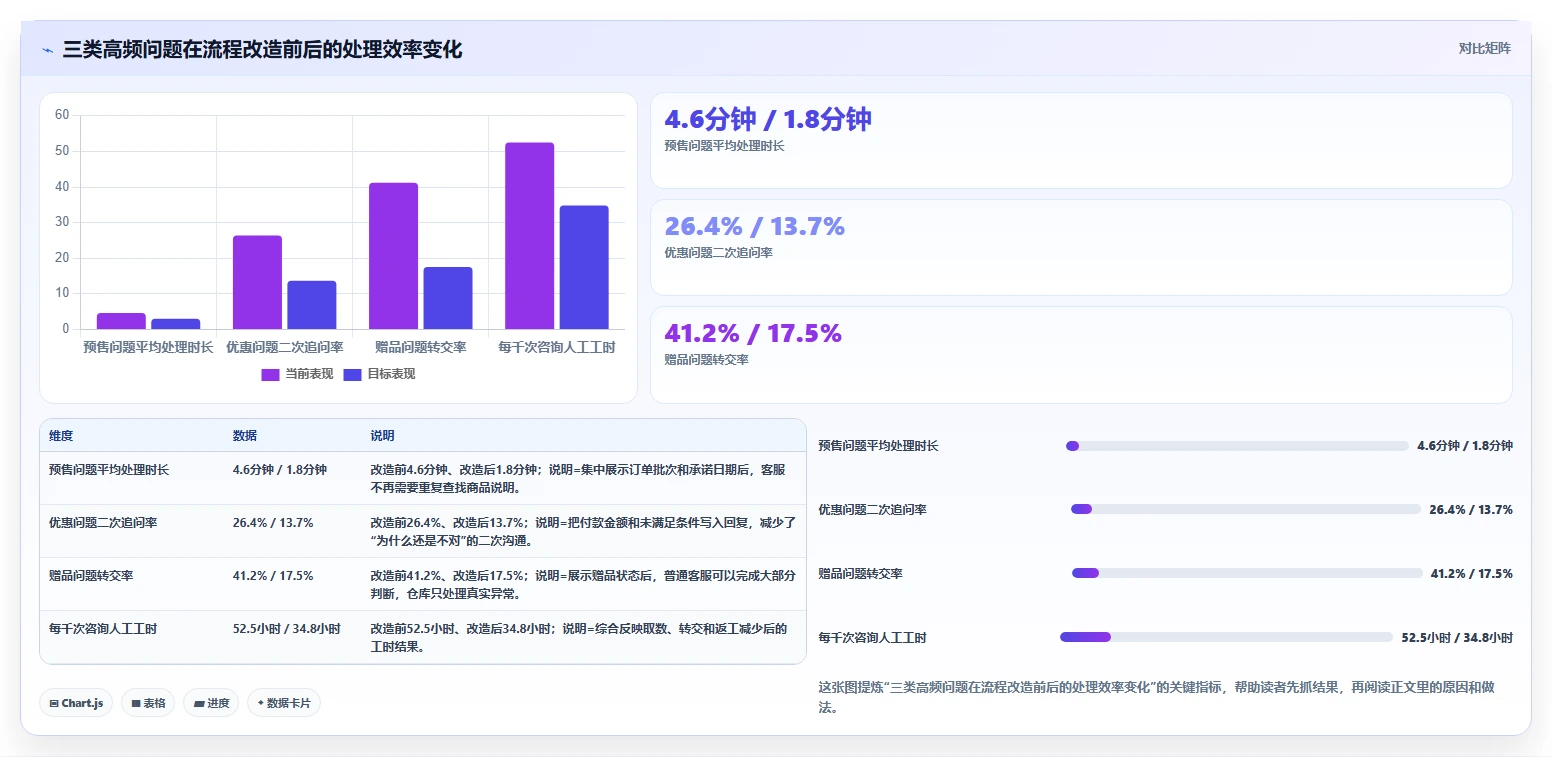Click the progress label 预售问题平均处理时长

879,446
